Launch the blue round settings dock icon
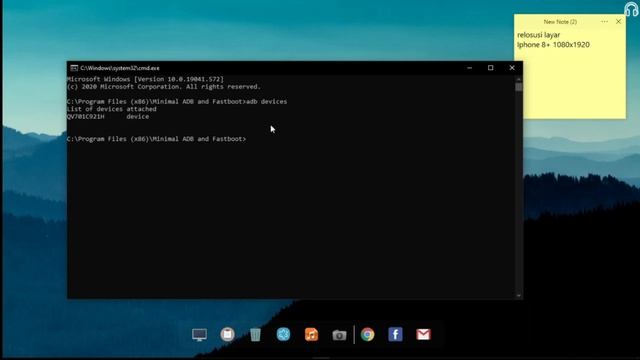 (x=283, y=334)
